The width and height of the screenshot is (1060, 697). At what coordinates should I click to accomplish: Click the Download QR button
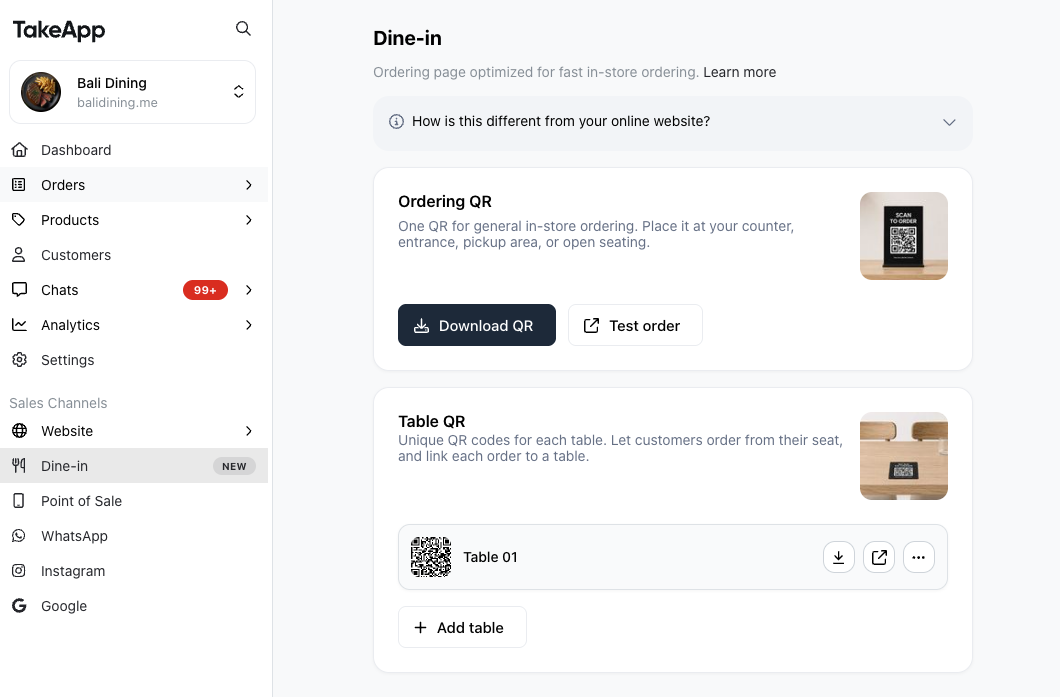coord(477,325)
